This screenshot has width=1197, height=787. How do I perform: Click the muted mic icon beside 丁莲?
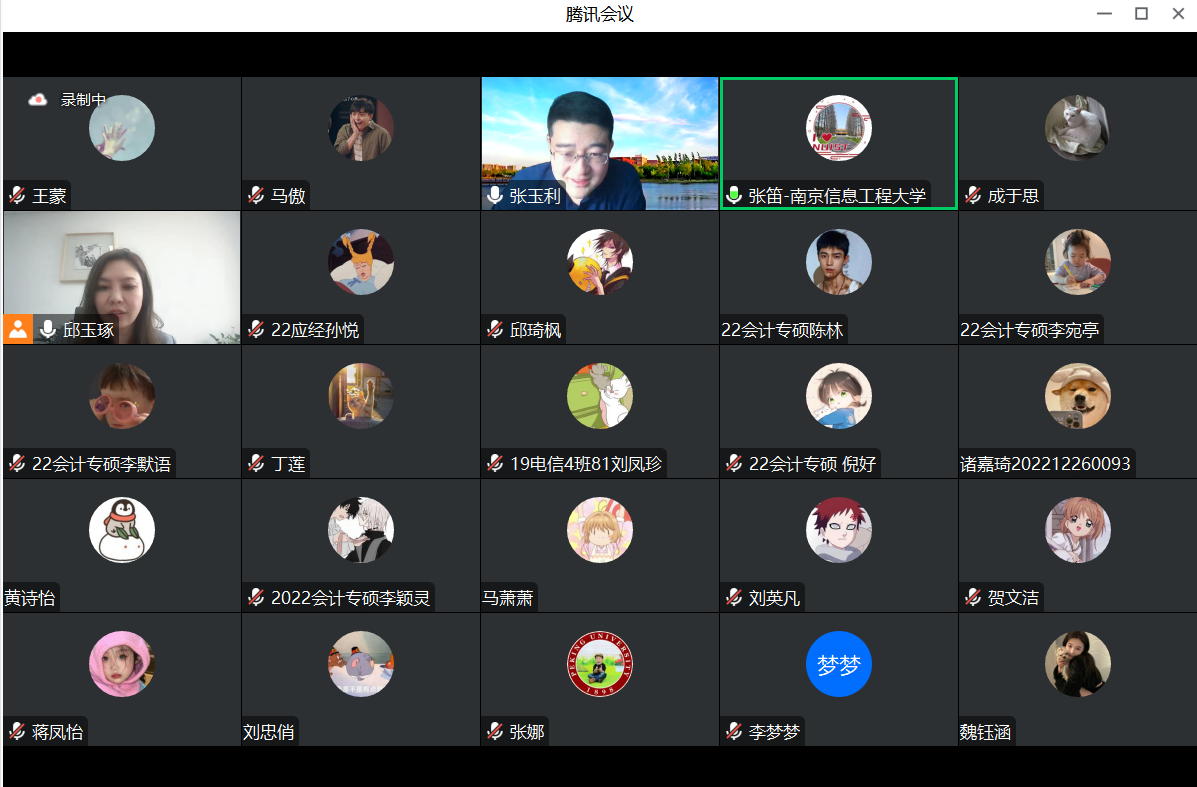coord(256,464)
